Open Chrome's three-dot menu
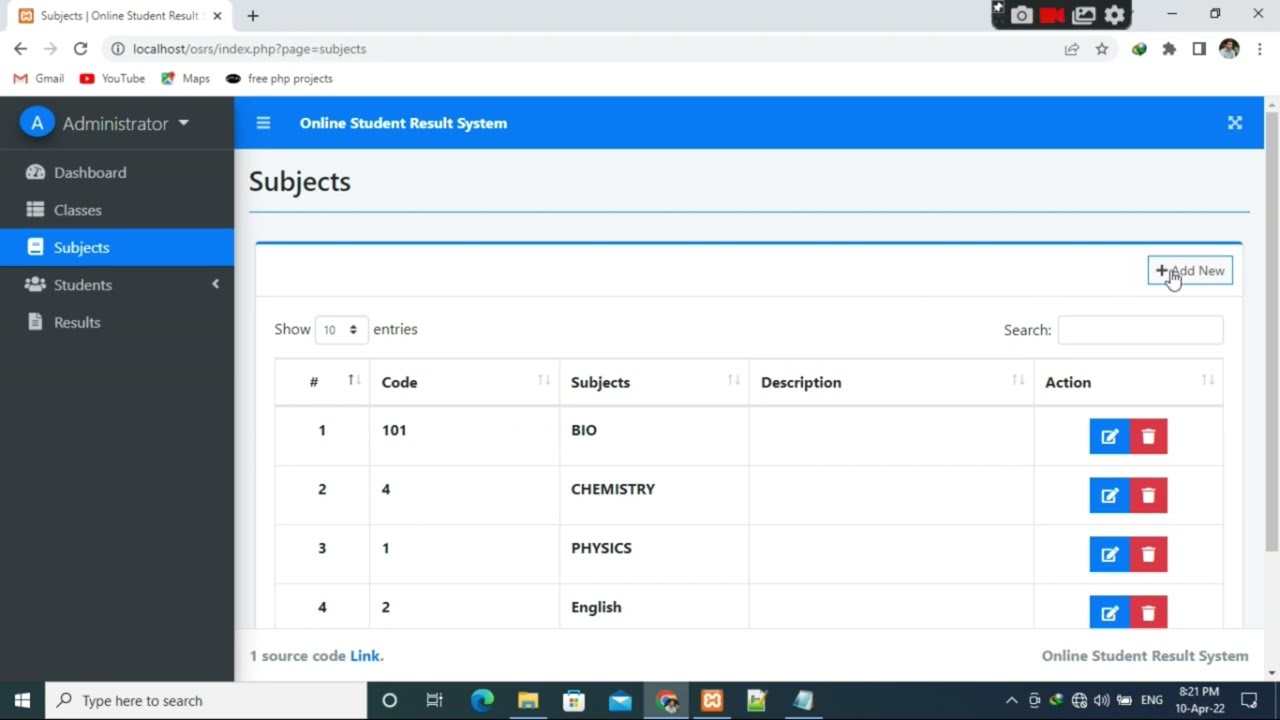 (1260, 48)
